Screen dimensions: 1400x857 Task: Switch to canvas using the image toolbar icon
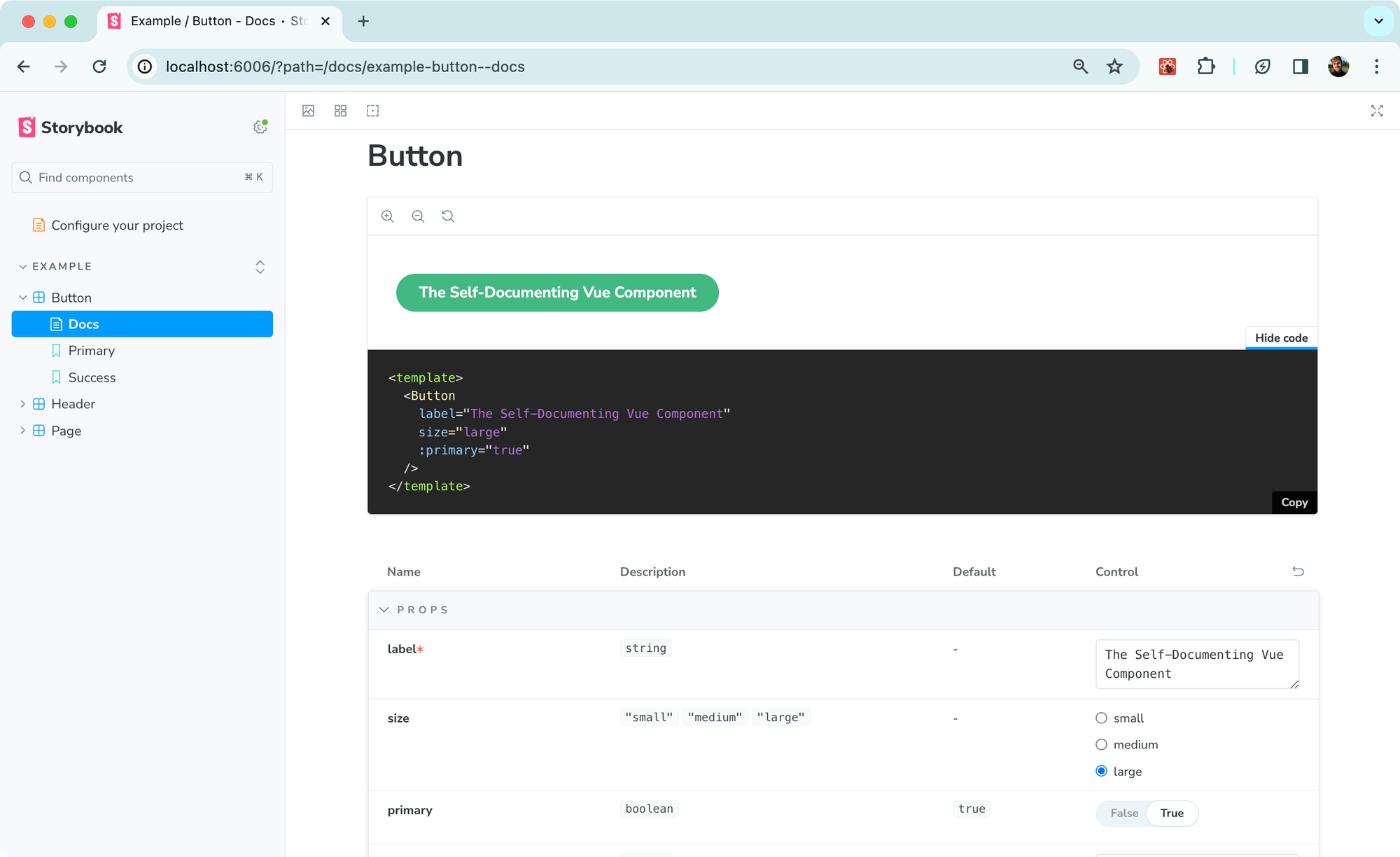(308, 111)
